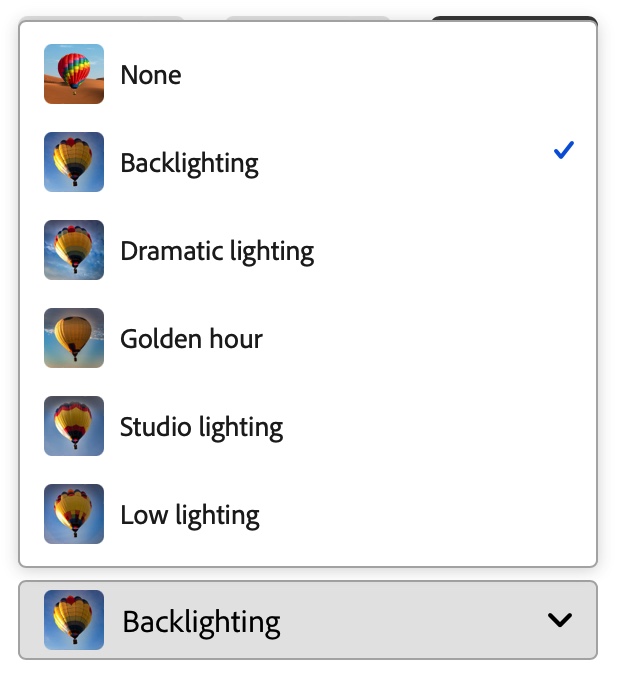The height and width of the screenshot is (688, 618).
Task: Open the Backlighting dropdown field
Action: coord(308,620)
